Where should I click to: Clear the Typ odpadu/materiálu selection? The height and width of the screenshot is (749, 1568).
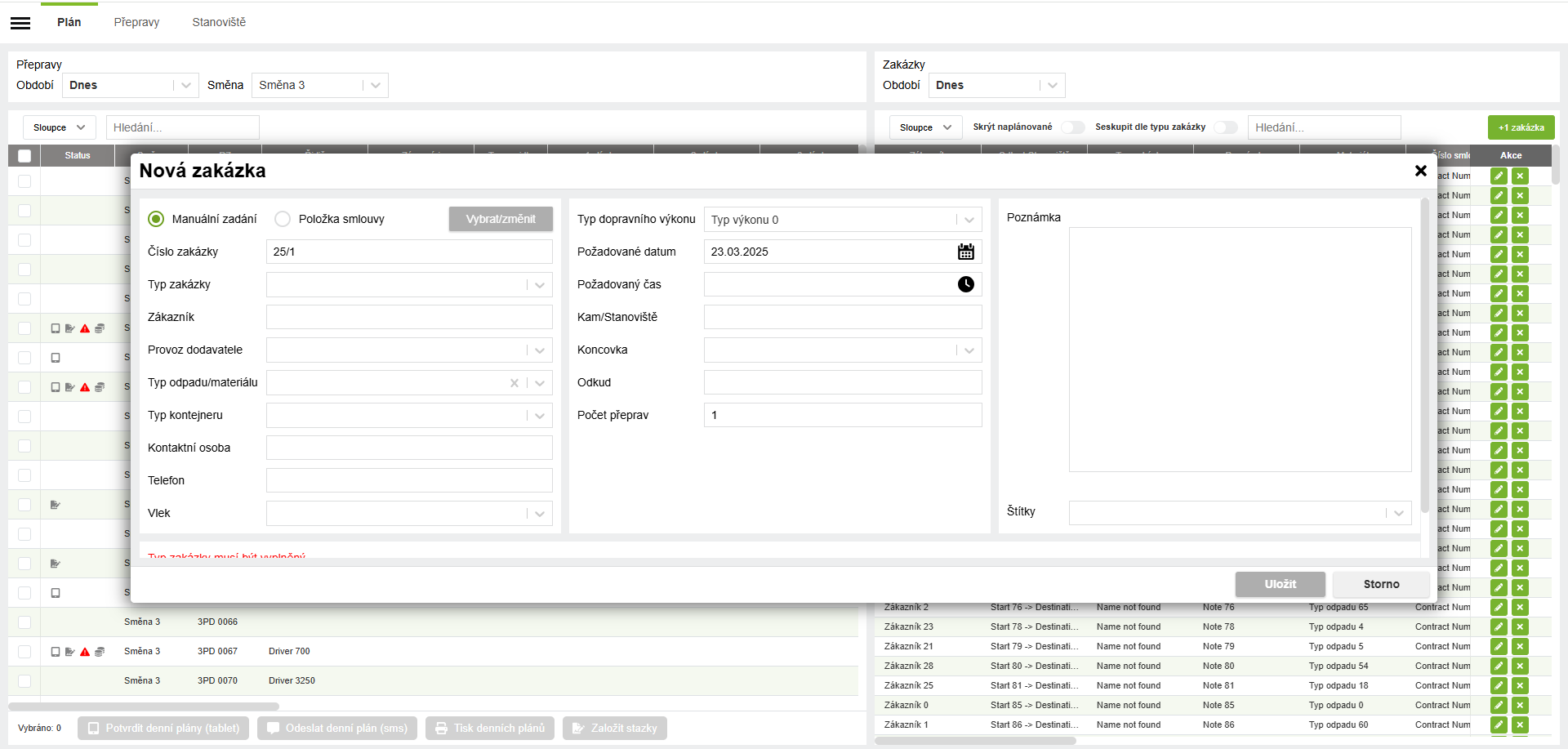click(514, 382)
